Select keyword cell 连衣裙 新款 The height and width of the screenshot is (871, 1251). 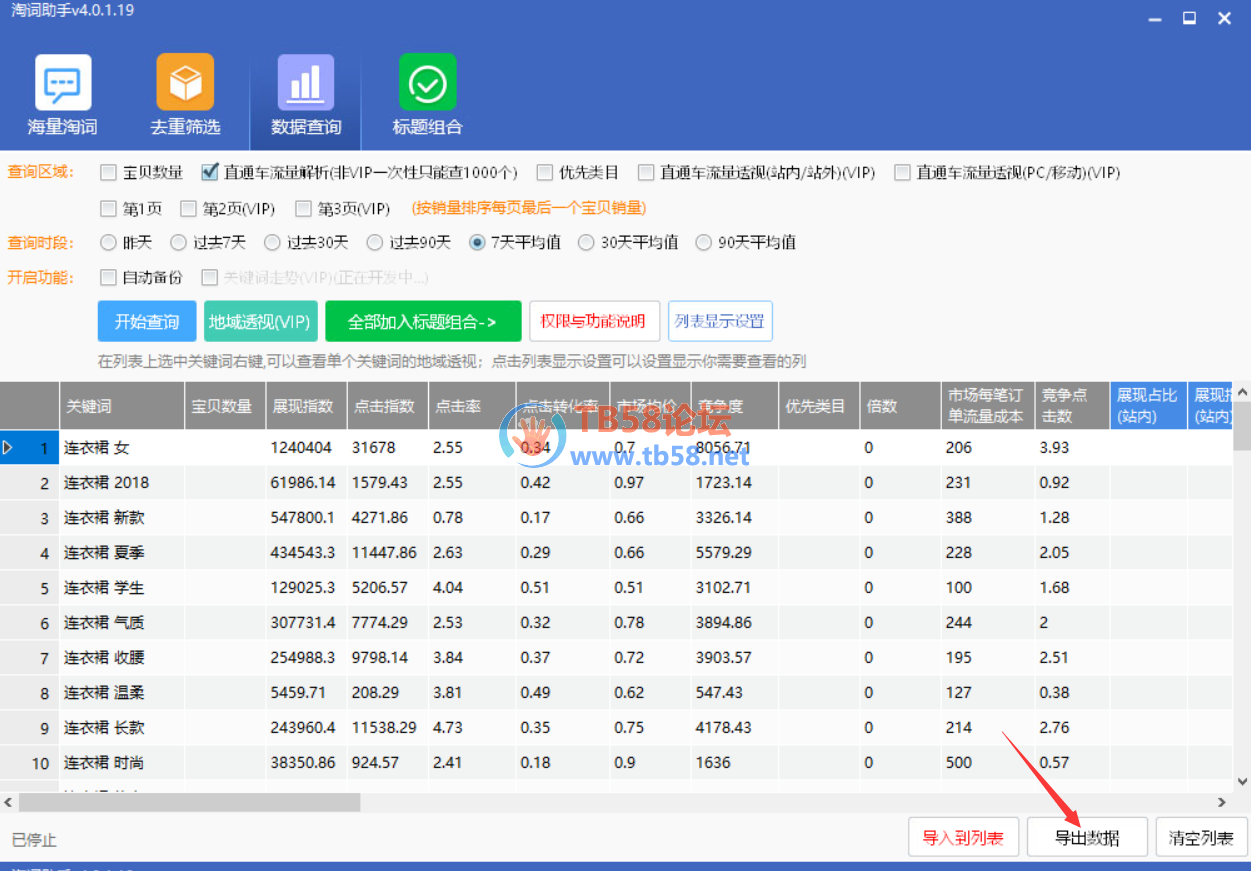[x=122, y=518]
